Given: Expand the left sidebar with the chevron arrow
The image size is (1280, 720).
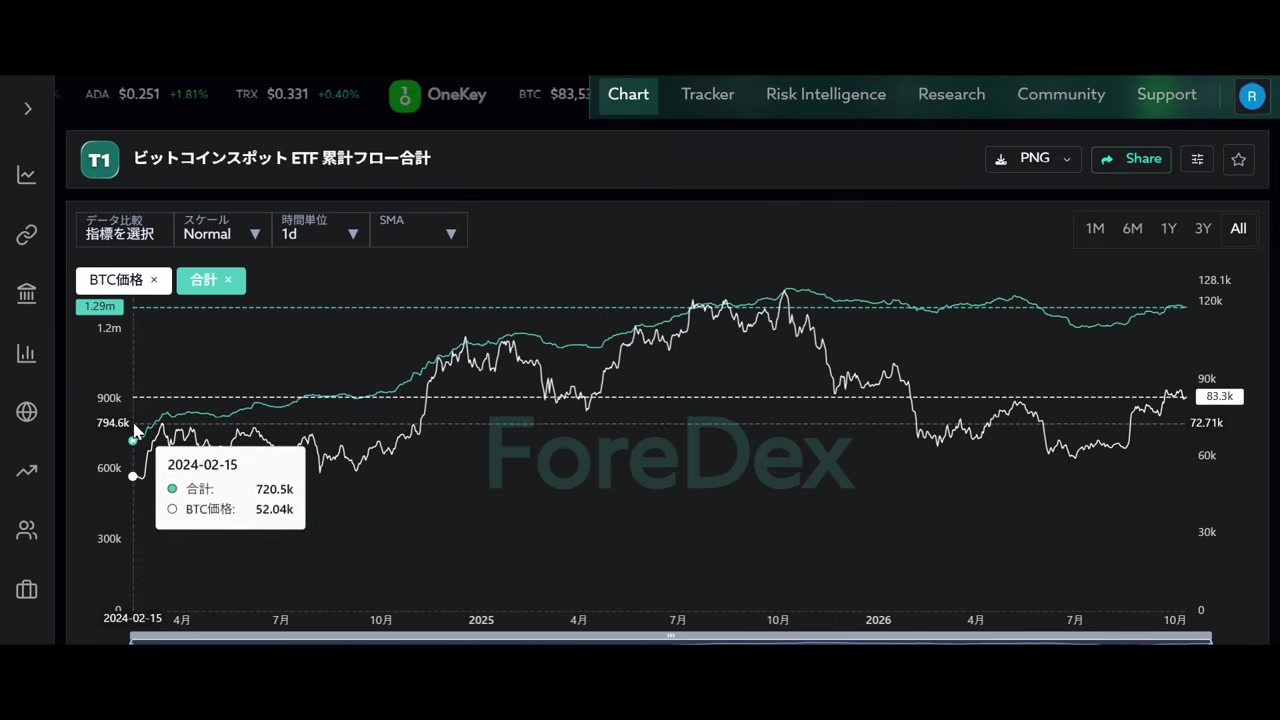Looking at the screenshot, I should pyautogui.click(x=28, y=108).
